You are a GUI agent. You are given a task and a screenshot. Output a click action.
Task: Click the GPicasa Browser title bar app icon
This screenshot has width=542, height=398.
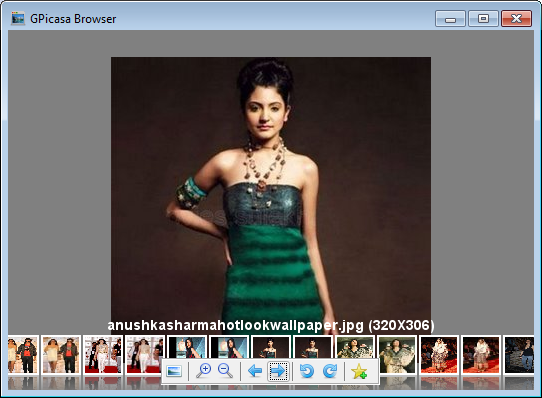click(x=18, y=18)
